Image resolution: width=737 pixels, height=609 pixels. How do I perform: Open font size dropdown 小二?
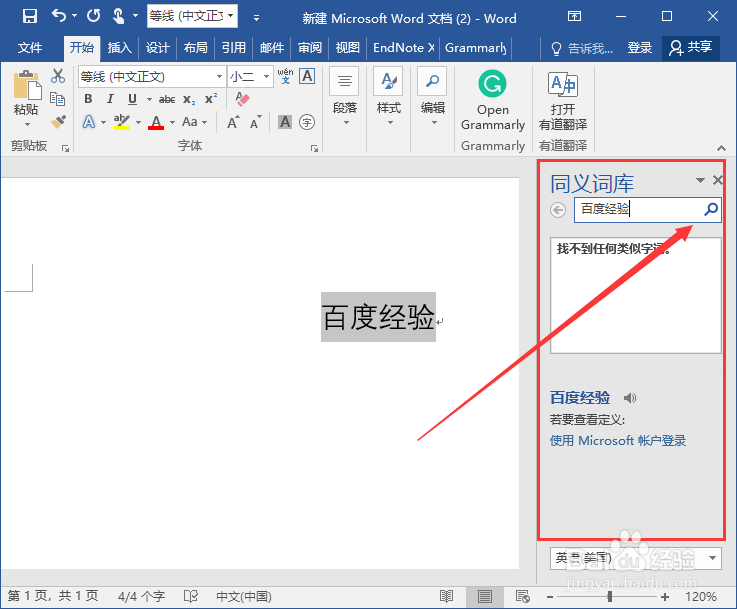point(266,76)
